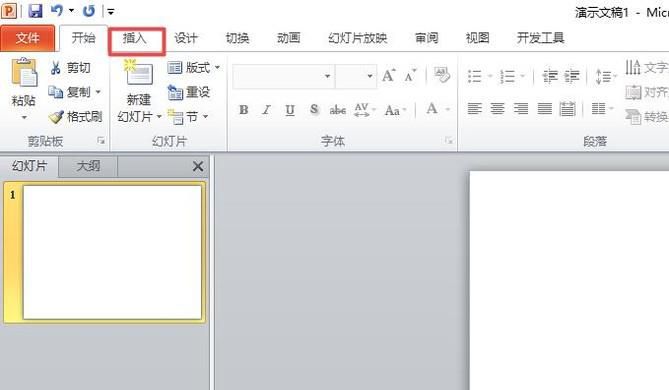
Task: Align text left
Action: click(x=474, y=109)
